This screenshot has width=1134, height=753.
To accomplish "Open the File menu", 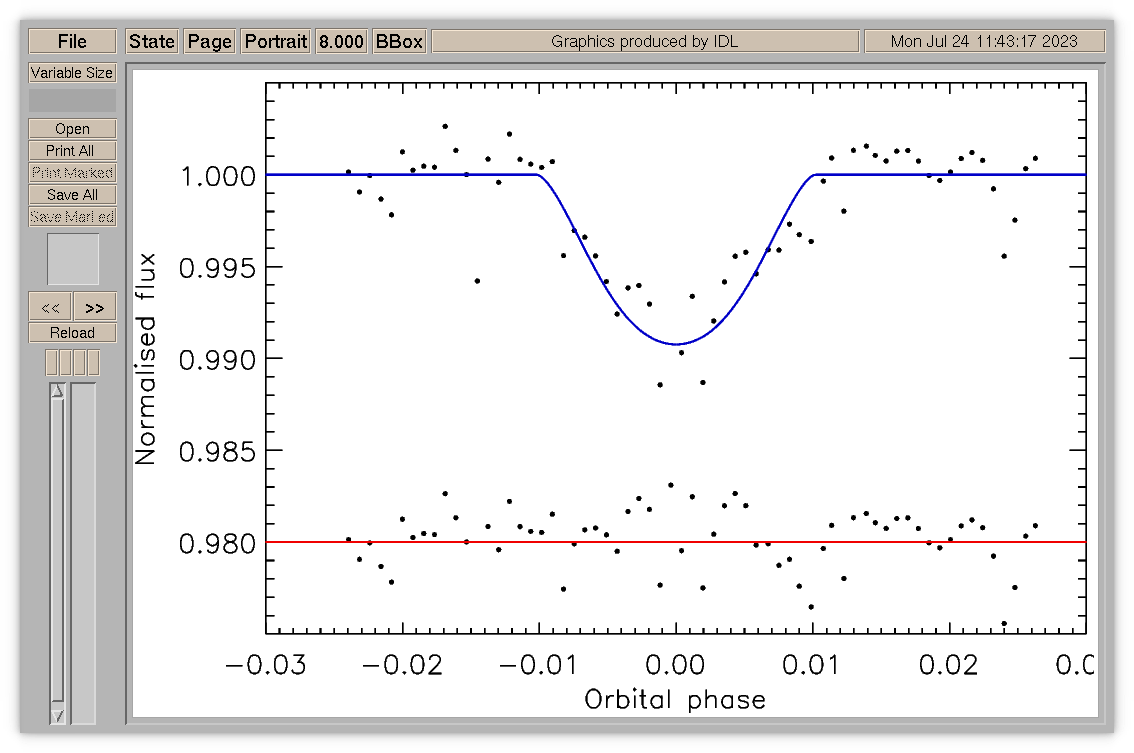I will click(x=72, y=41).
